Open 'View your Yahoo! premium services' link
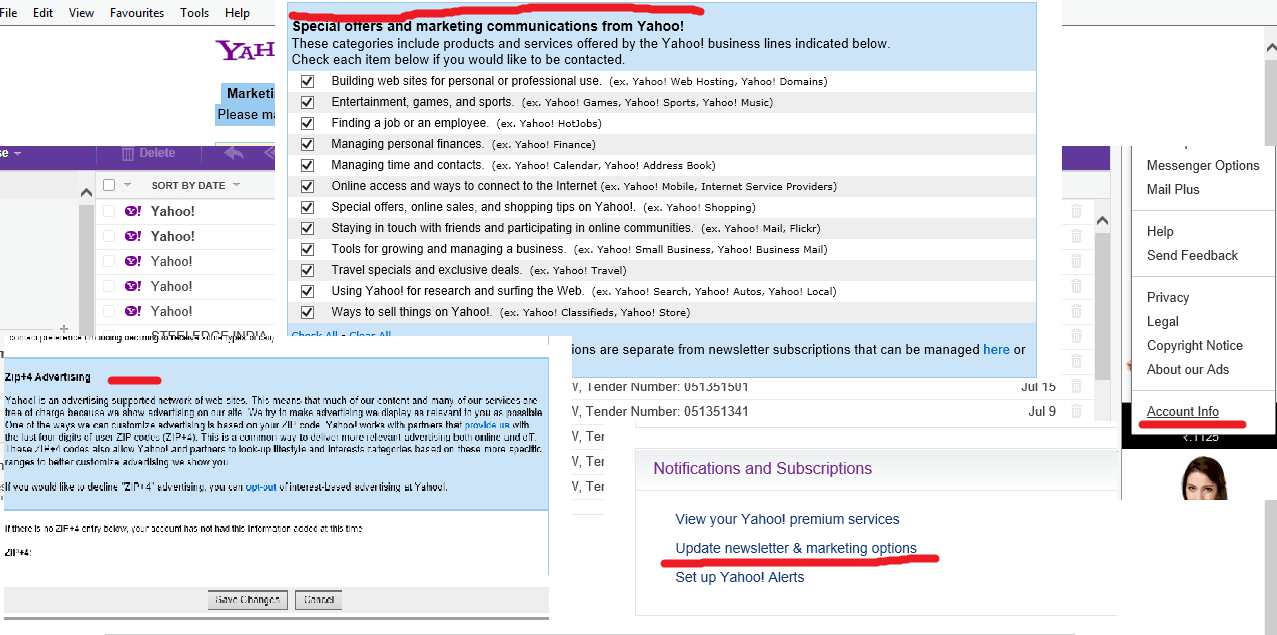Image resolution: width=1277 pixels, height=635 pixels. pos(787,519)
